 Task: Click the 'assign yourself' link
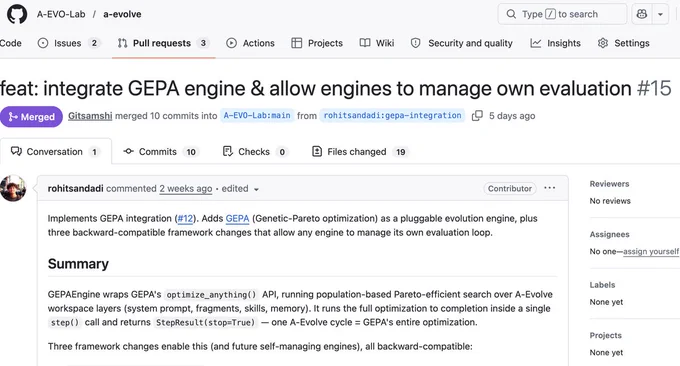651,252
